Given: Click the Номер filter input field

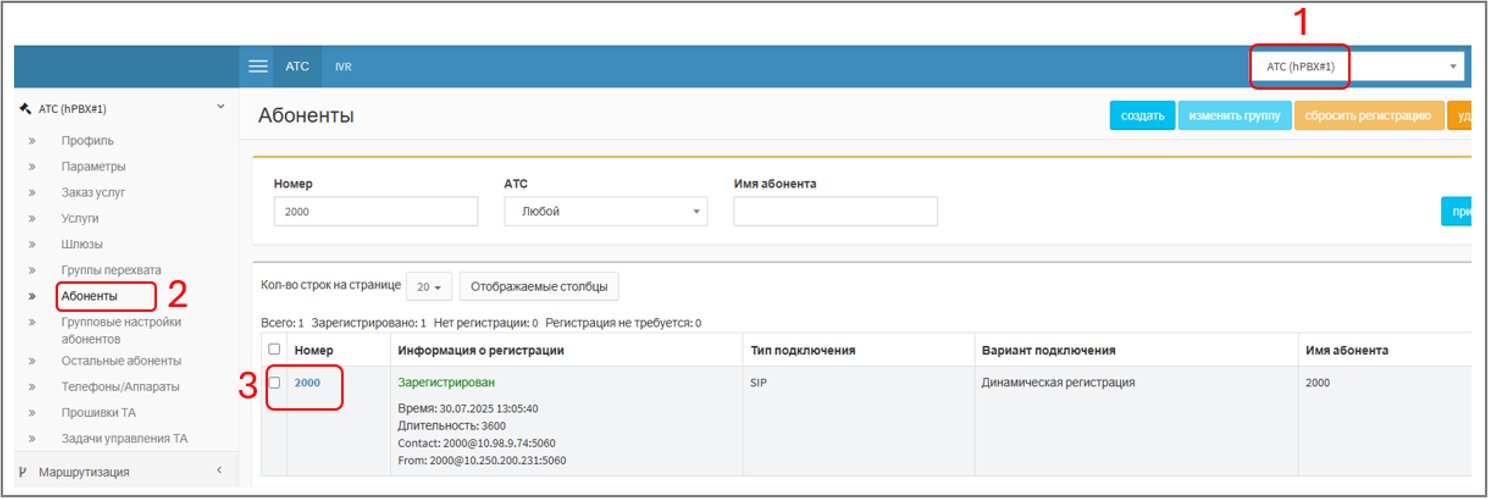Looking at the screenshot, I should (x=375, y=211).
